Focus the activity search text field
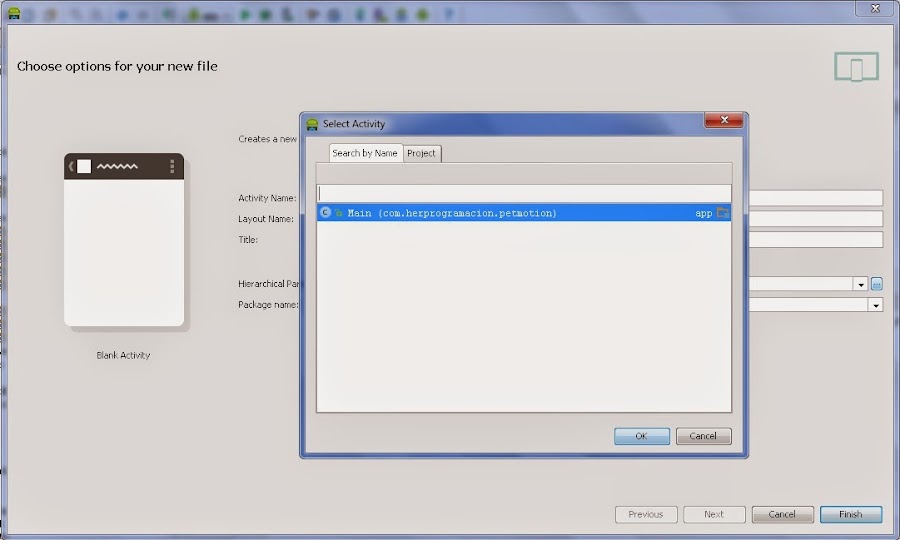 click(x=524, y=193)
